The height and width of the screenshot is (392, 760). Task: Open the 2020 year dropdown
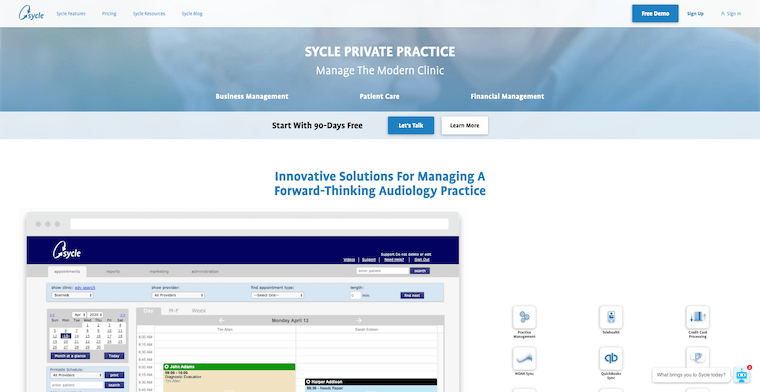click(x=96, y=315)
